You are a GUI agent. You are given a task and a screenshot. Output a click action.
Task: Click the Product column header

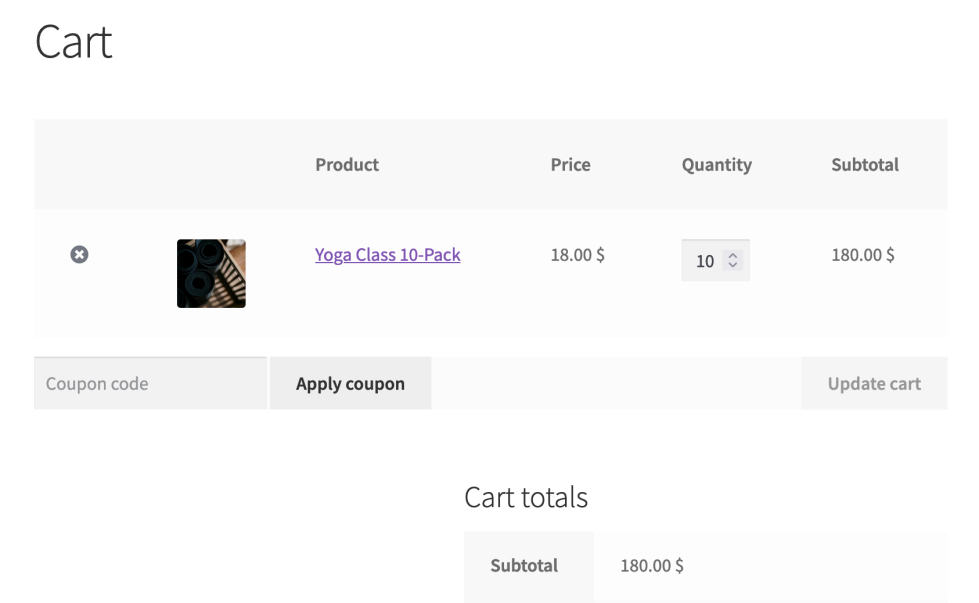point(347,165)
